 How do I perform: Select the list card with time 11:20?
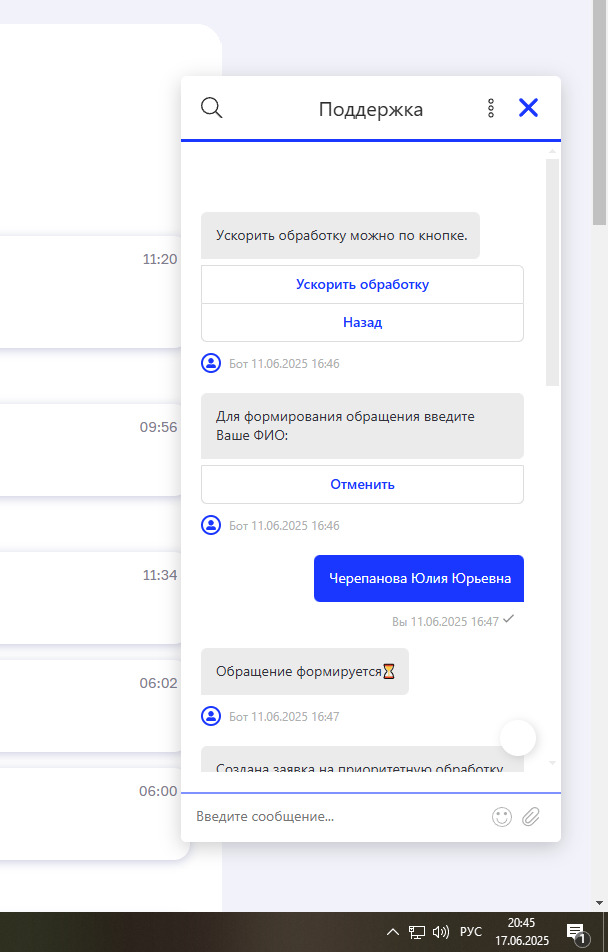click(x=90, y=291)
